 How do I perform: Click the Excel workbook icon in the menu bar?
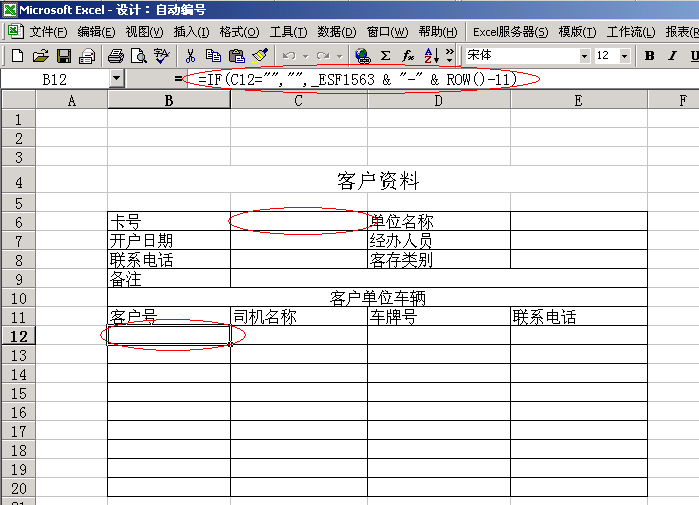[15, 32]
